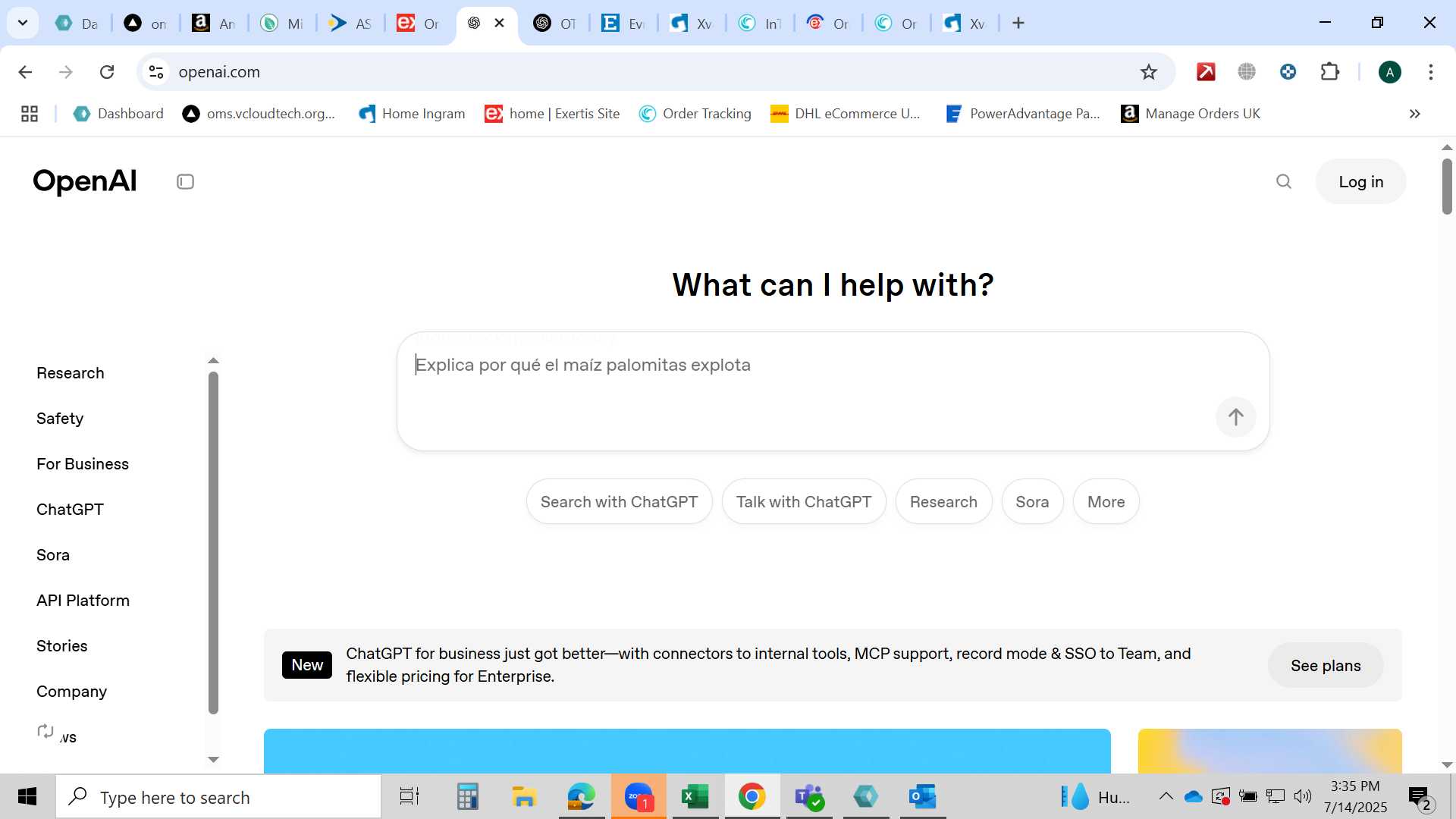Screen dimensions: 1456x819
Task: Reload the openai.com page
Action: coord(107,72)
